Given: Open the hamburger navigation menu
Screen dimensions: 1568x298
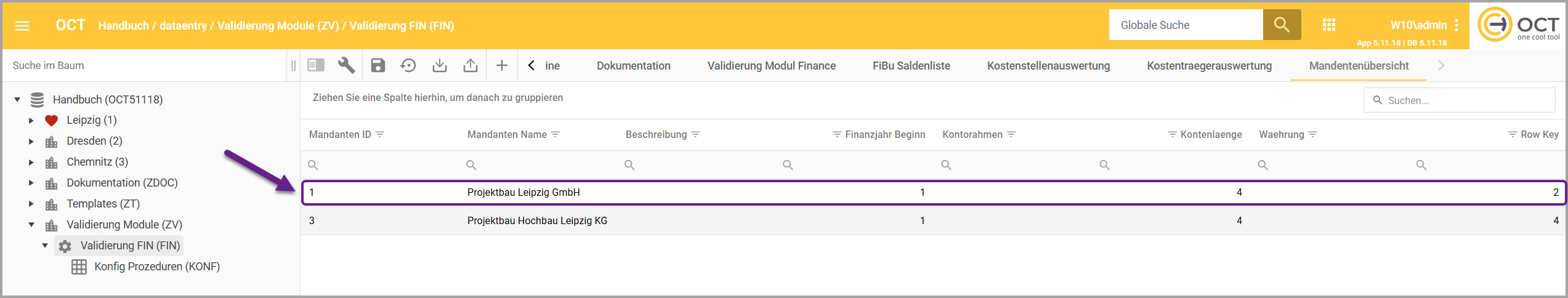Looking at the screenshot, I should [x=22, y=26].
